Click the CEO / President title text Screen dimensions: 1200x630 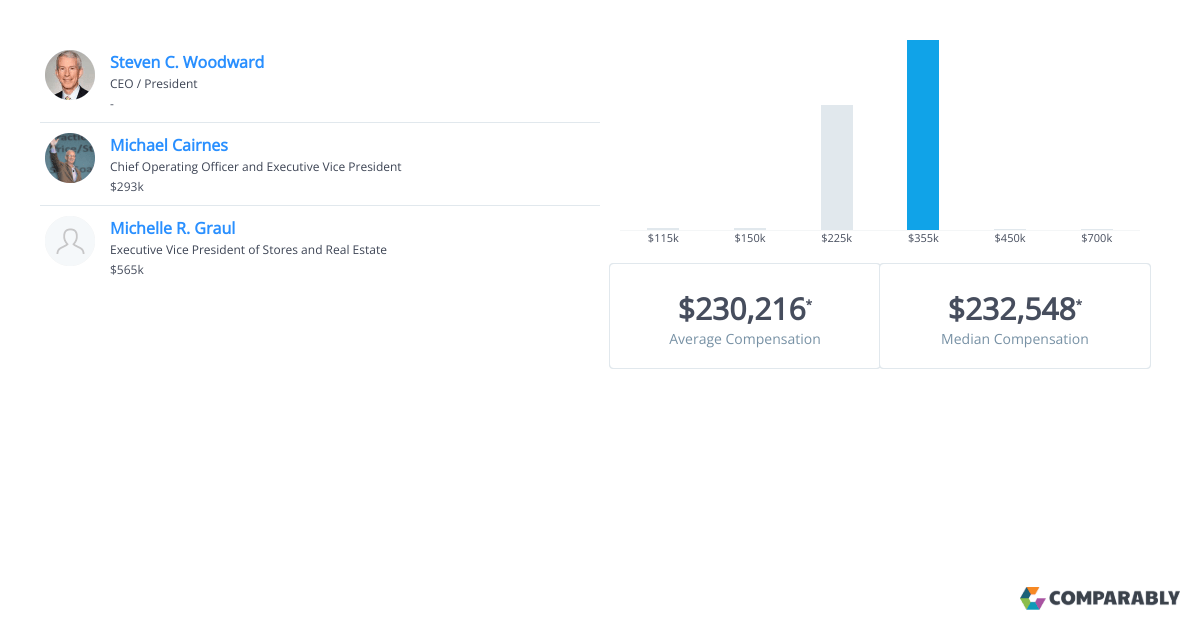(153, 84)
